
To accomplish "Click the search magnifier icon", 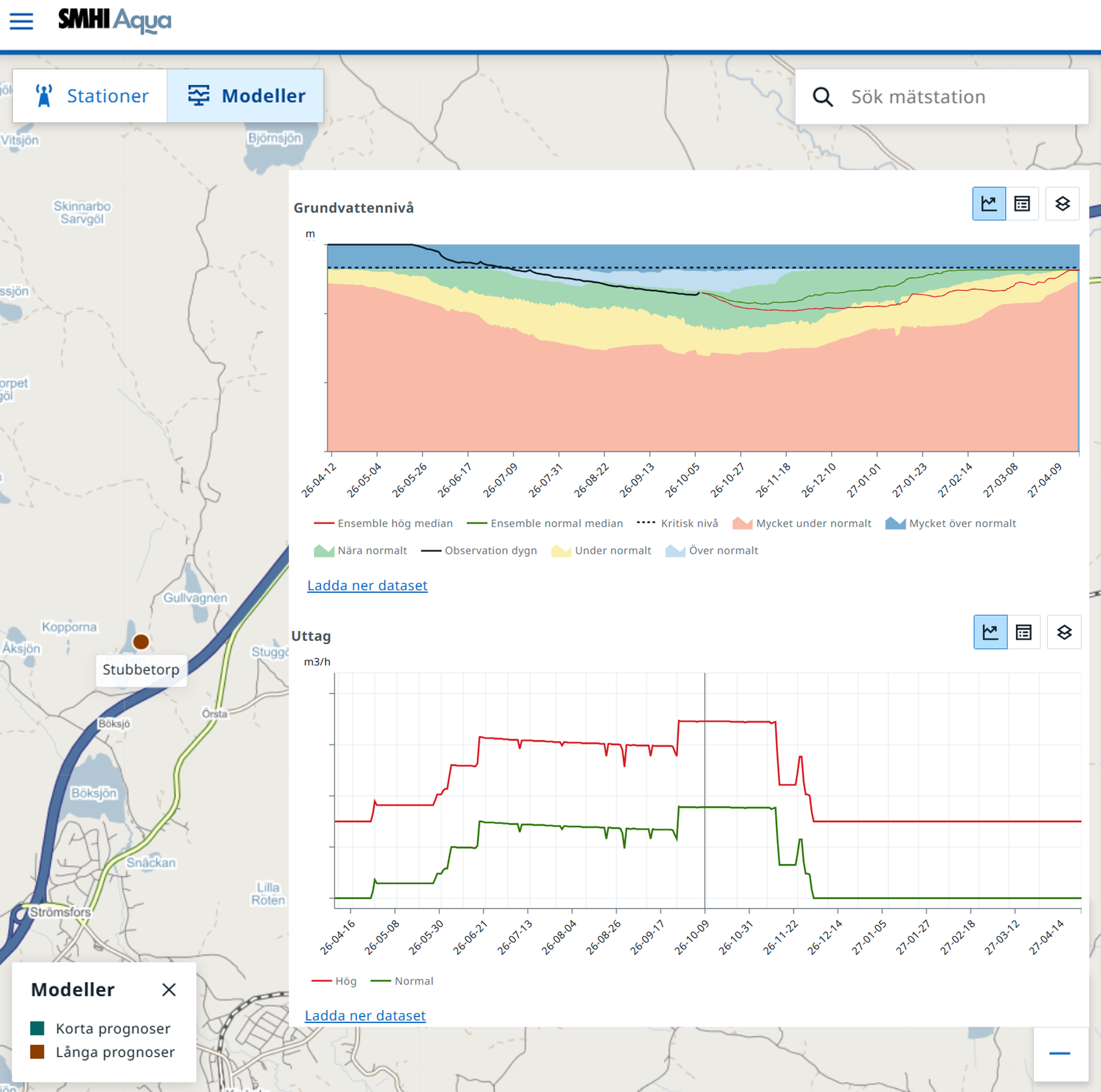I will click(823, 97).
